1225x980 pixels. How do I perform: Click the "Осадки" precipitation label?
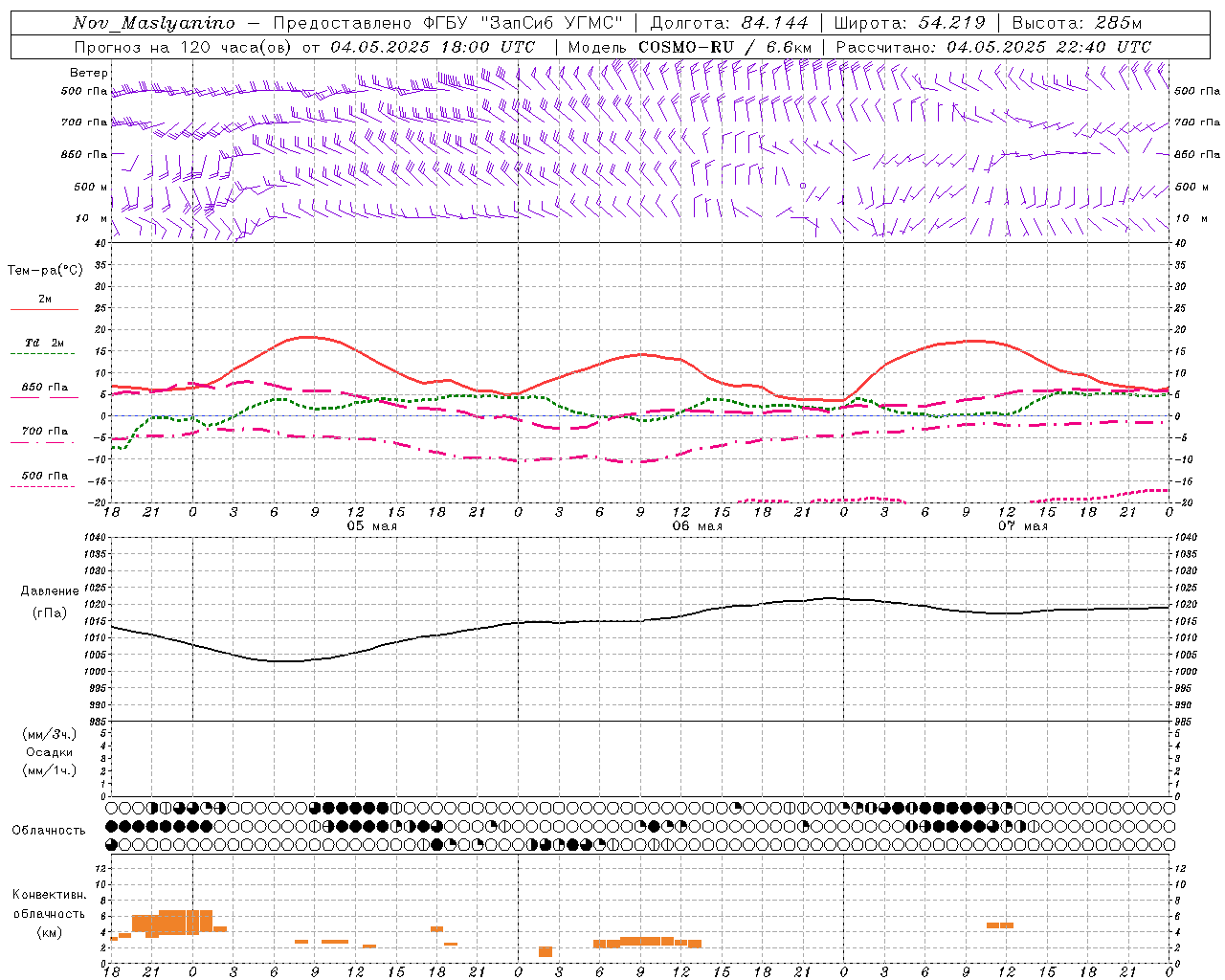coord(50,752)
